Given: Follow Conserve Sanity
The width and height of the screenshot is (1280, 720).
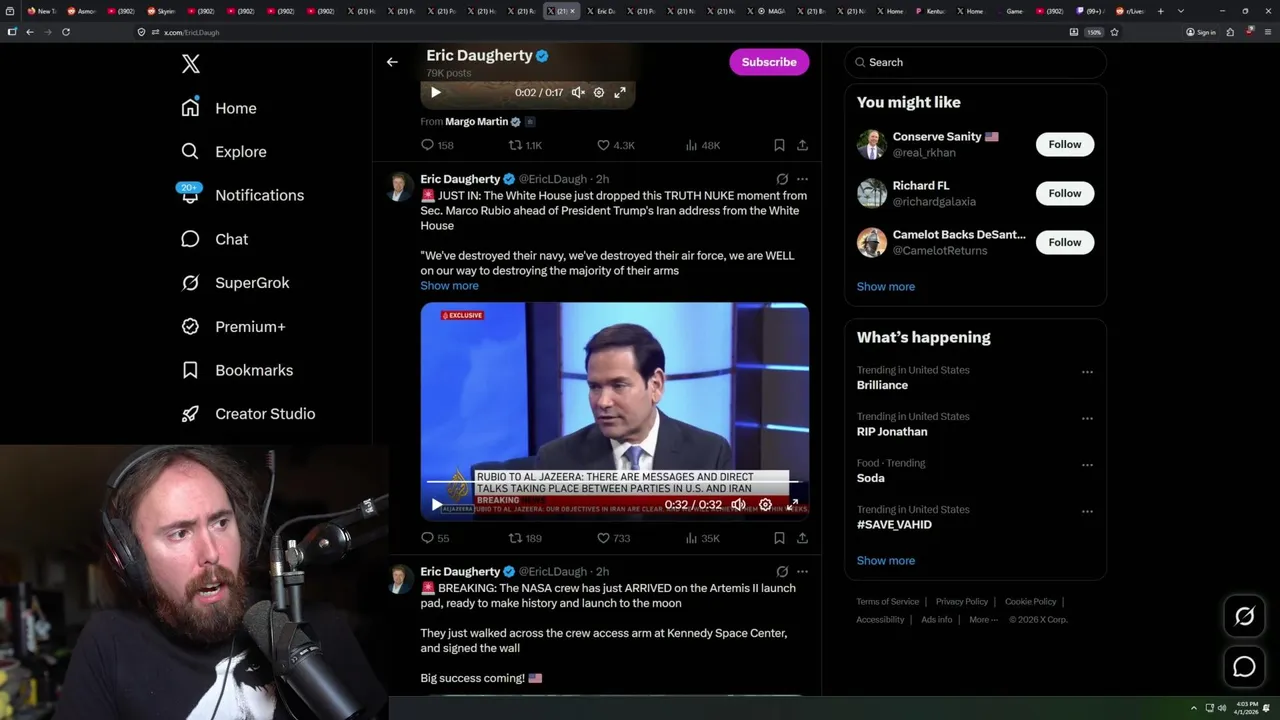Looking at the screenshot, I should click(1065, 144).
